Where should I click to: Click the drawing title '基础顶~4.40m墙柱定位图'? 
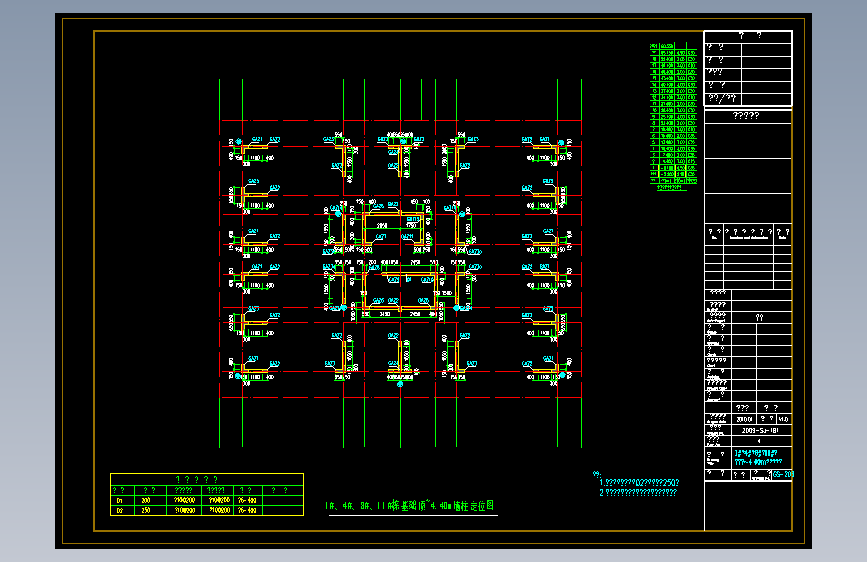click(411, 506)
